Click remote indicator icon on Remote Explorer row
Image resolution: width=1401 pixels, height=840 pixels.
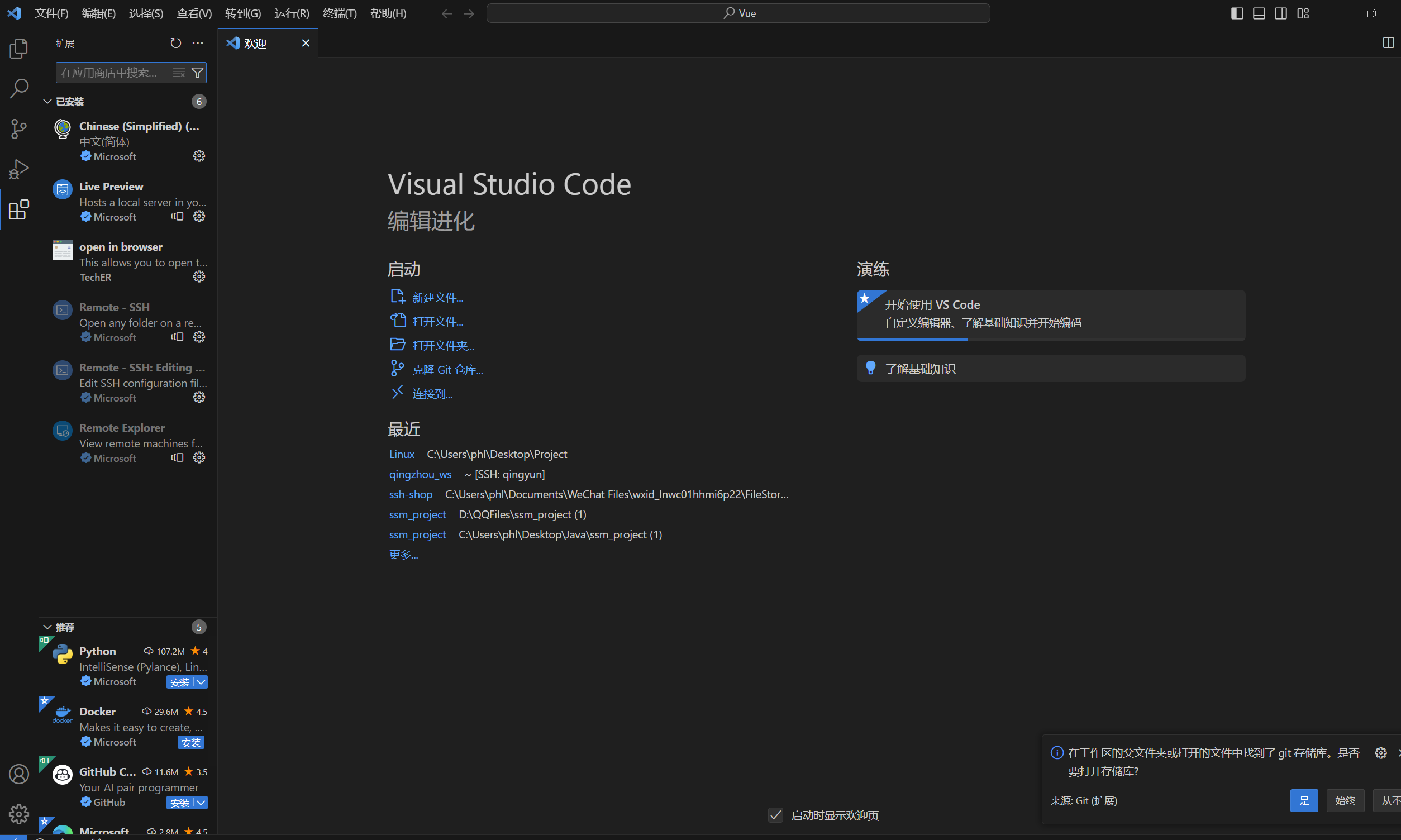coord(177,457)
